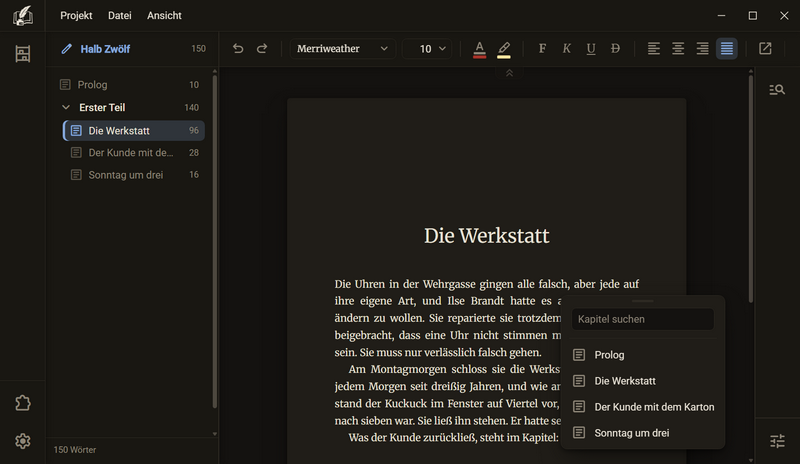Click the chapter tree vertical scrollbar
This screenshot has width=800, height=464.
point(215,241)
